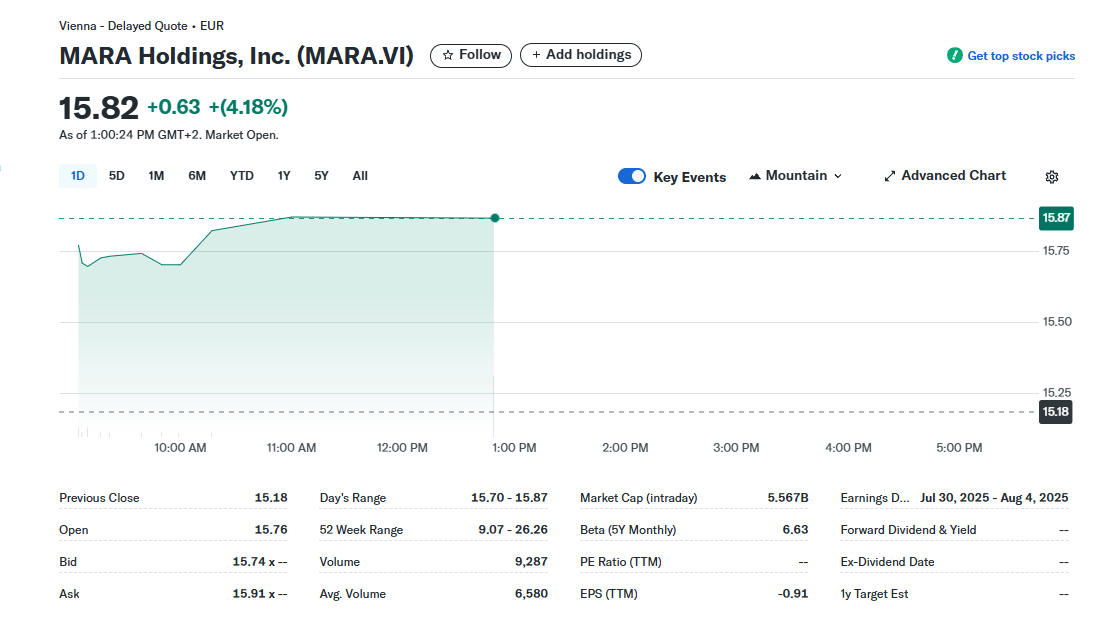Click the chart settings gear icon

pyautogui.click(x=1051, y=177)
